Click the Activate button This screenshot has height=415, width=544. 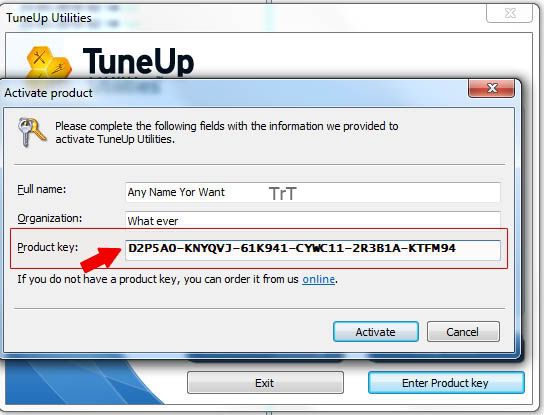pyautogui.click(x=375, y=332)
